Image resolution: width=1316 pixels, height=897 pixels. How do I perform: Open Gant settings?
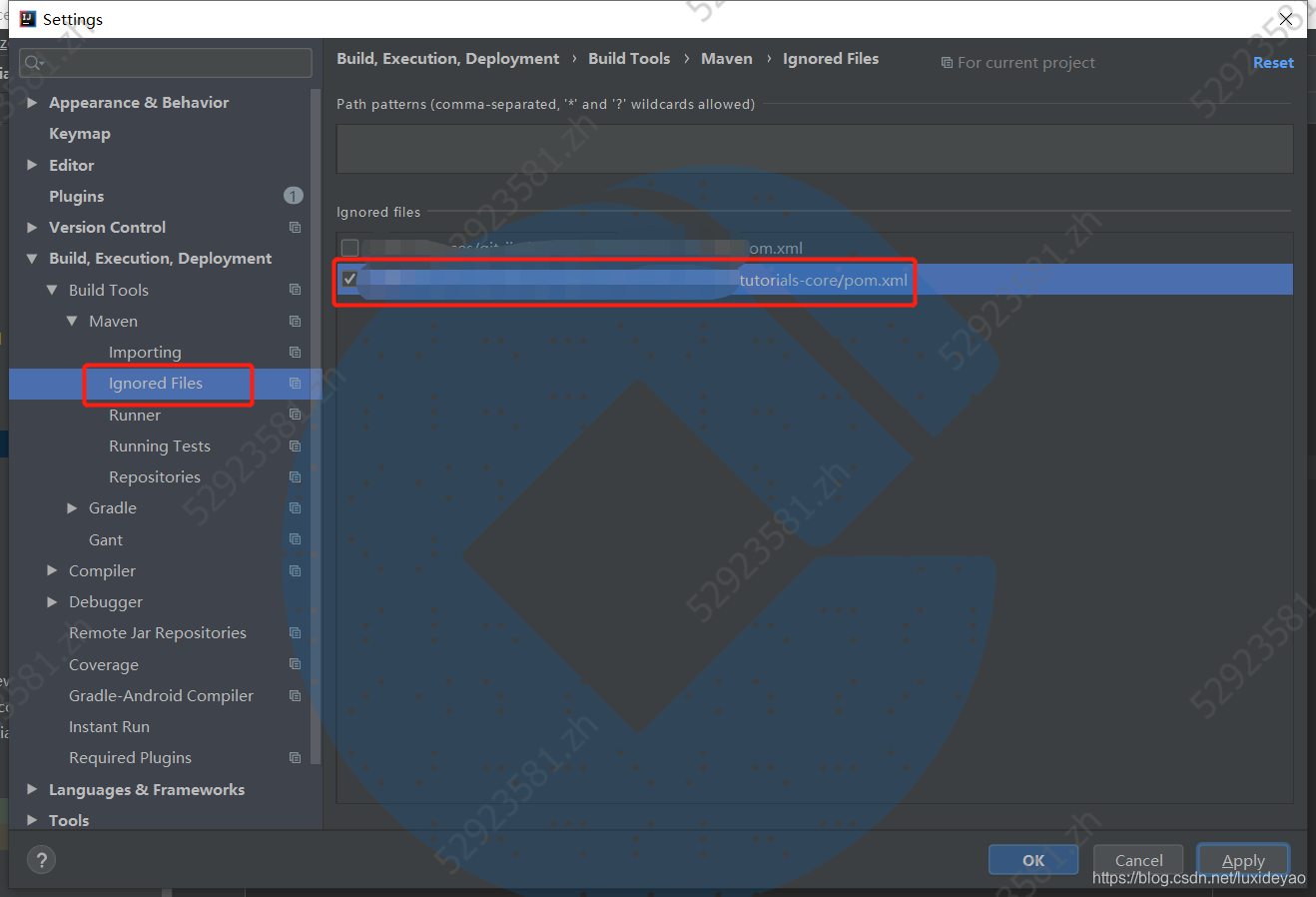click(x=106, y=539)
